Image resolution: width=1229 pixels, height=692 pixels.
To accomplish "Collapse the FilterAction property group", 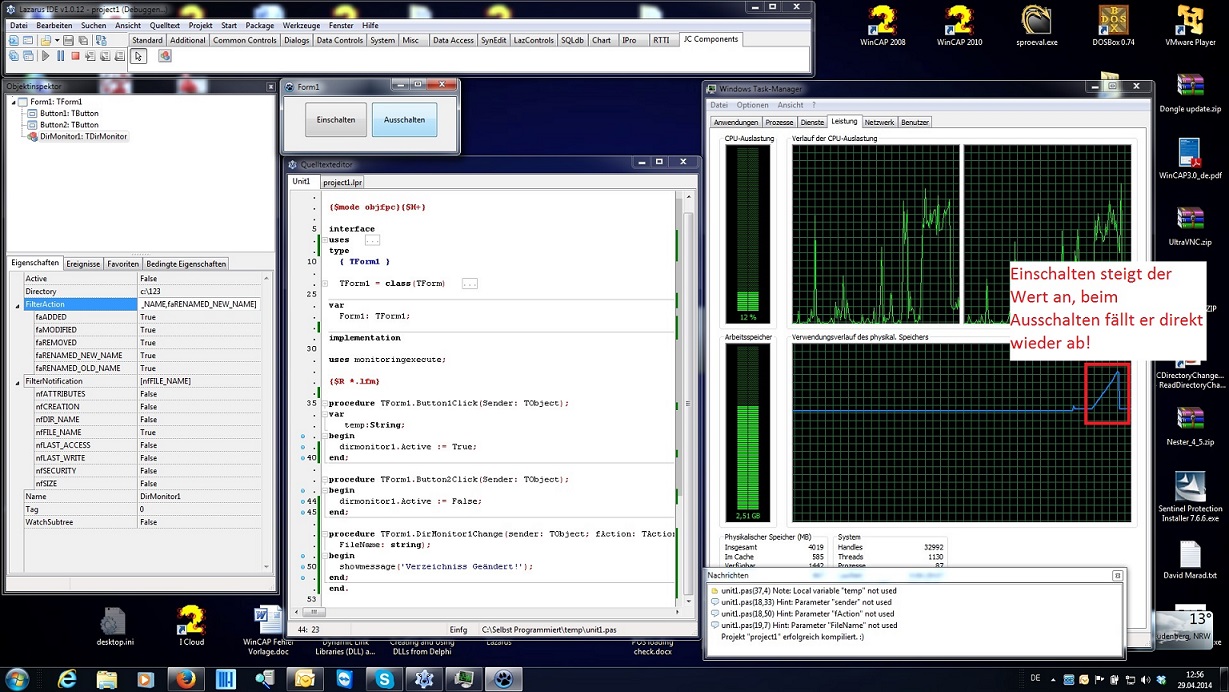I will pos(17,305).
